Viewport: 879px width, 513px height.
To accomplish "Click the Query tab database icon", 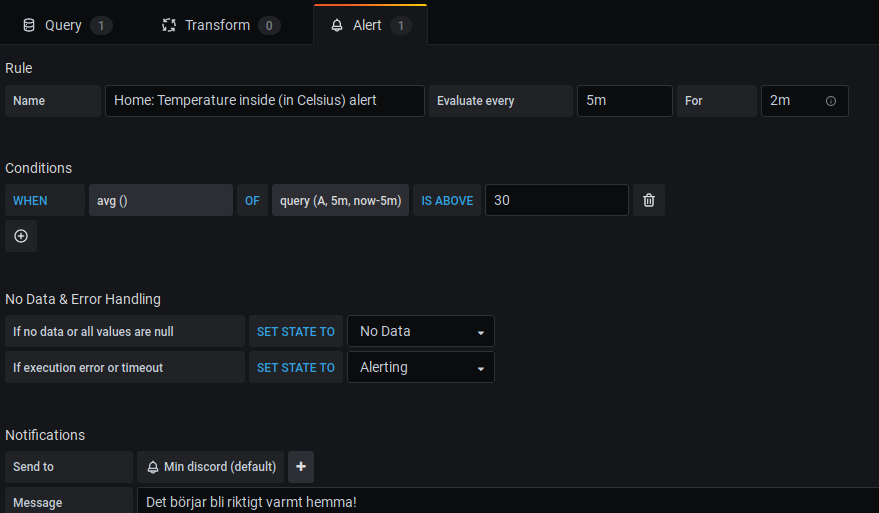I will (x=28, y=25).
